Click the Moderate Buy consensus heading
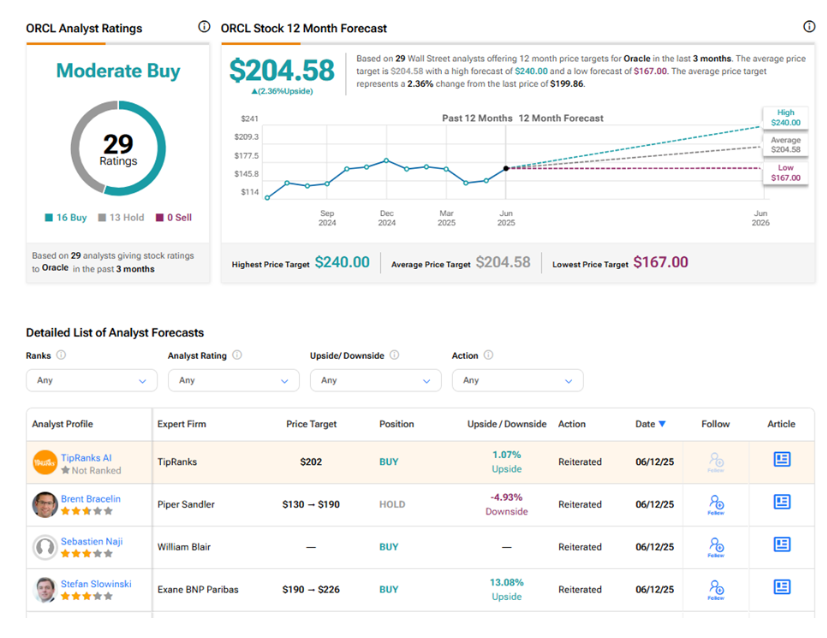This screenshot has width=827, height=638. coord(118,71)
